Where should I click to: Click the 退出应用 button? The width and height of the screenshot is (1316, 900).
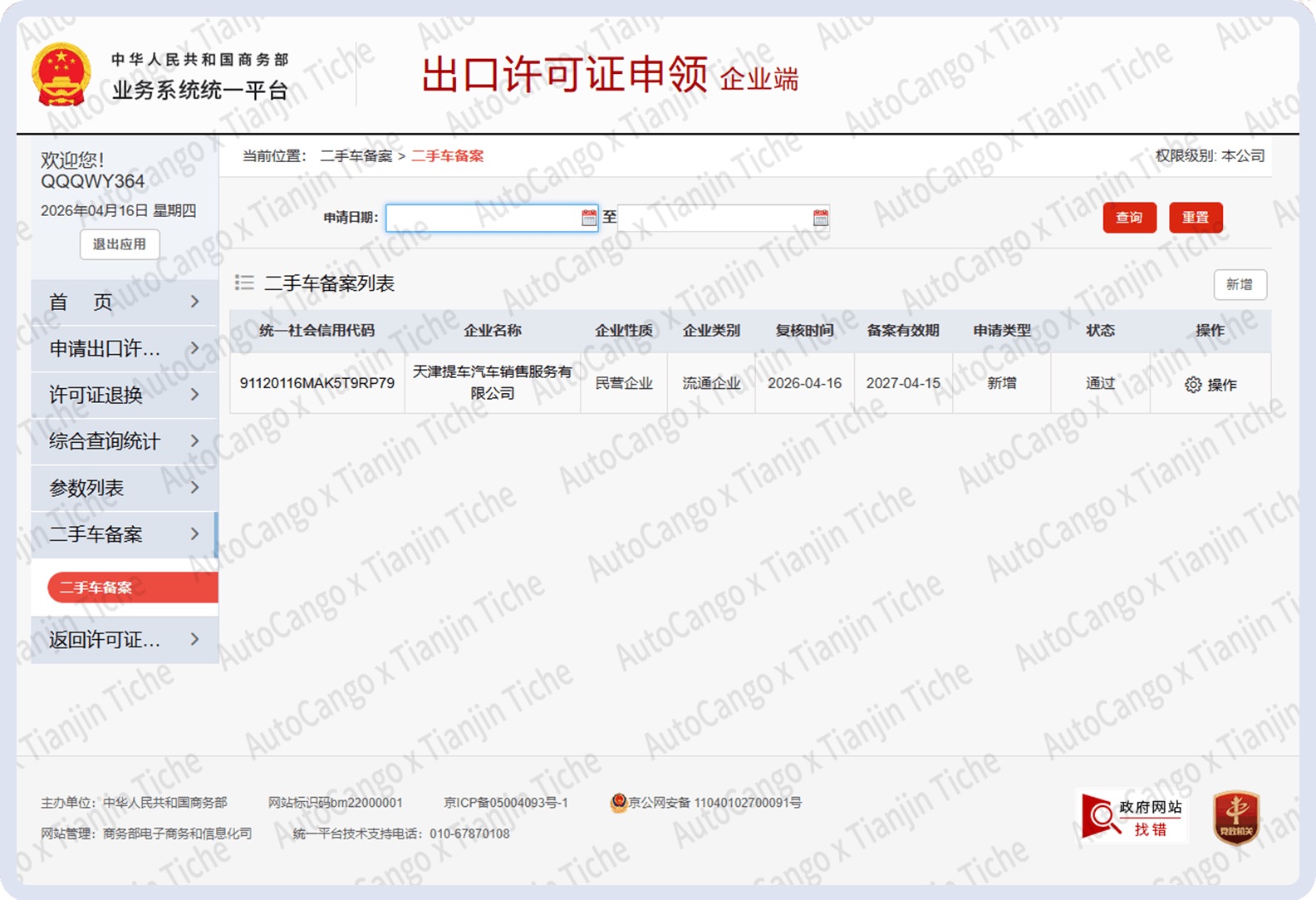click(x=120, y=244)
